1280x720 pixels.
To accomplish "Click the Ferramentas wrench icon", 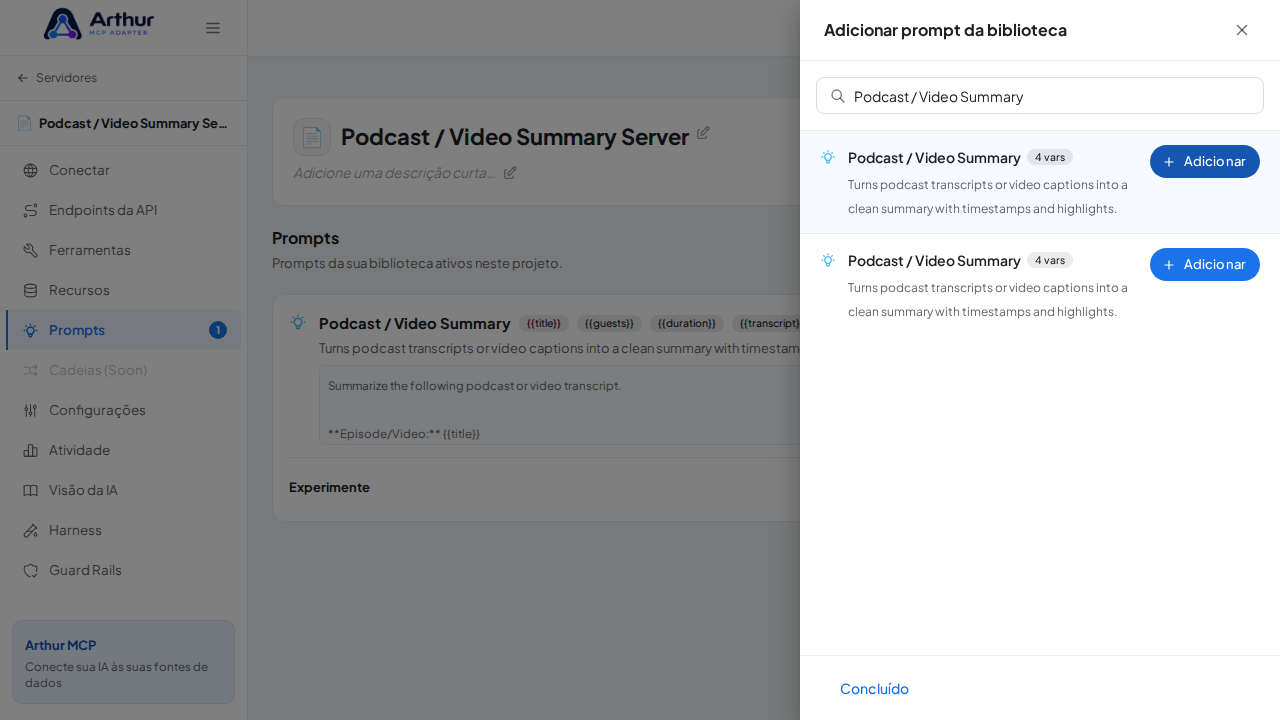I will [30, 250].
